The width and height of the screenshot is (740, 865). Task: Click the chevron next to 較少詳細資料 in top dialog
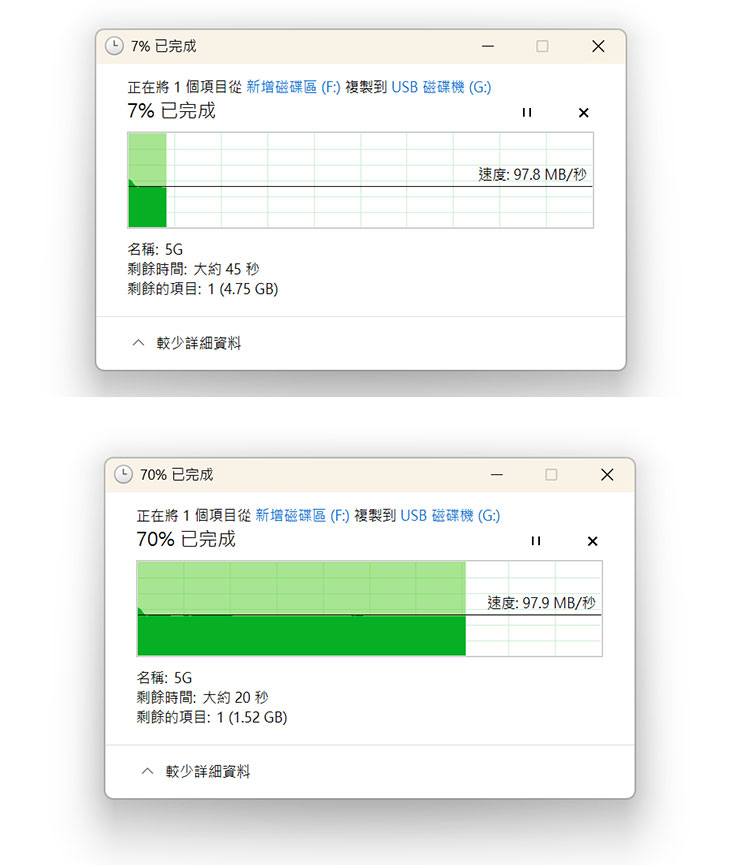138,342
